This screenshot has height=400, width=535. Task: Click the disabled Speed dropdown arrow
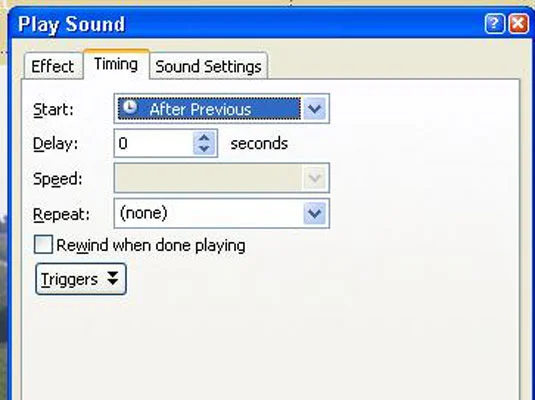(314, 178)
